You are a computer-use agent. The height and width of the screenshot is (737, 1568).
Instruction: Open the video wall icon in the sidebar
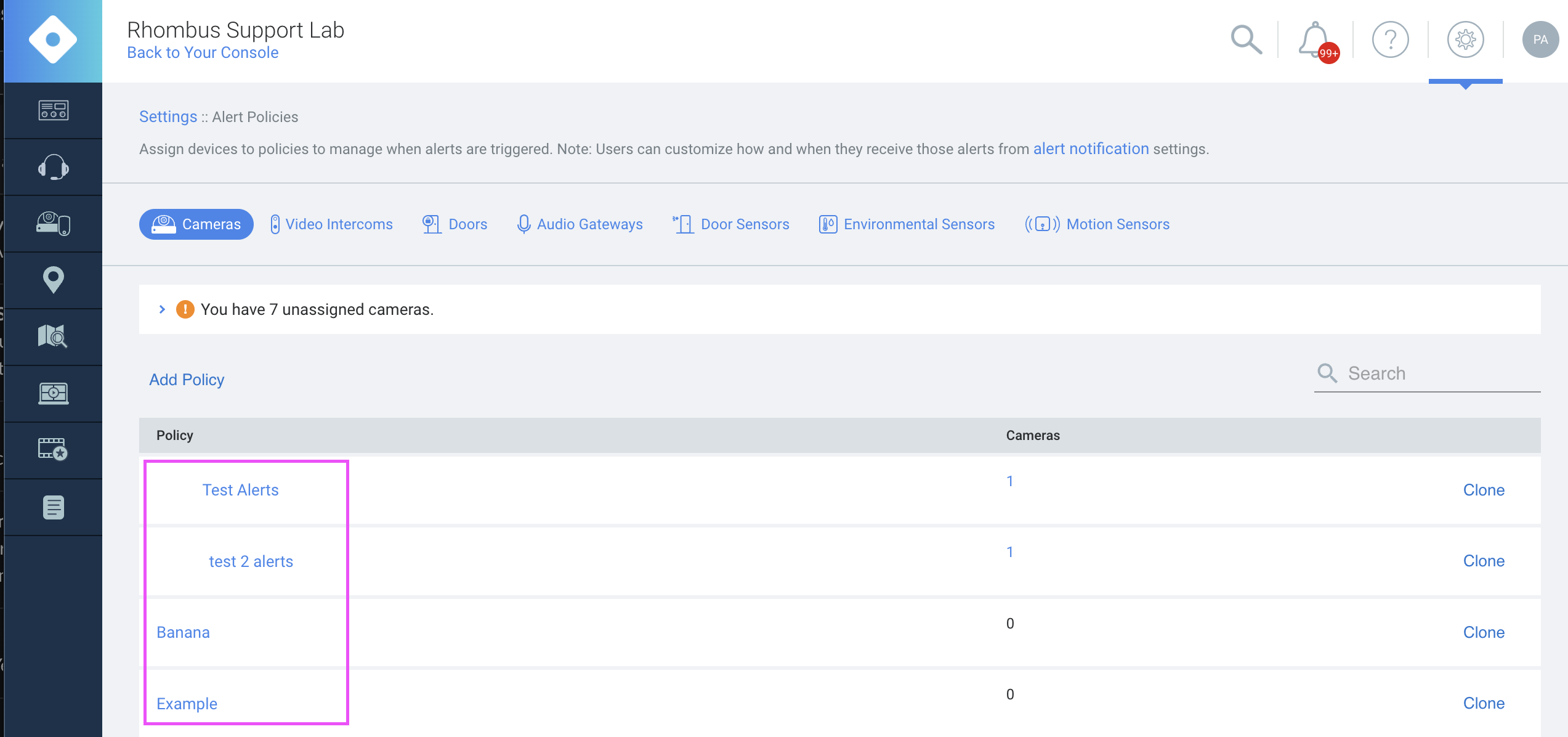point(52,393)
